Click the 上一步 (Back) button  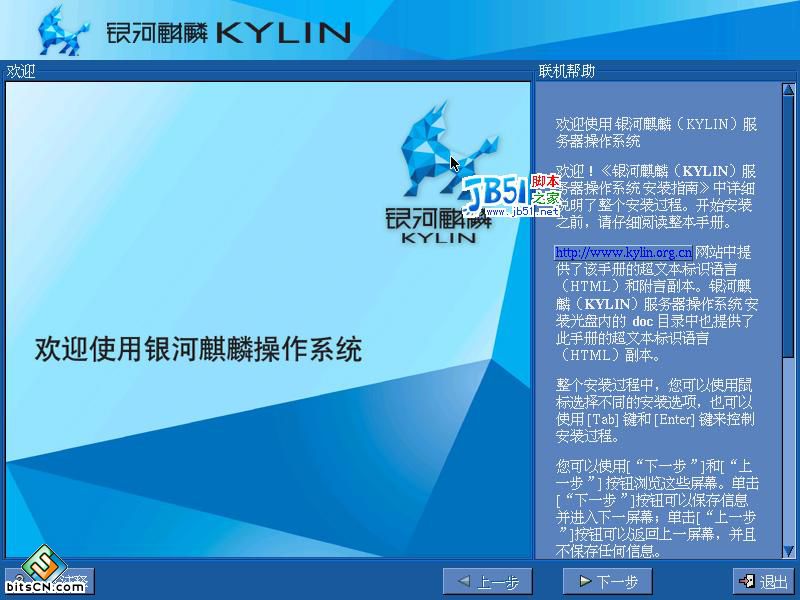[487, 581]
